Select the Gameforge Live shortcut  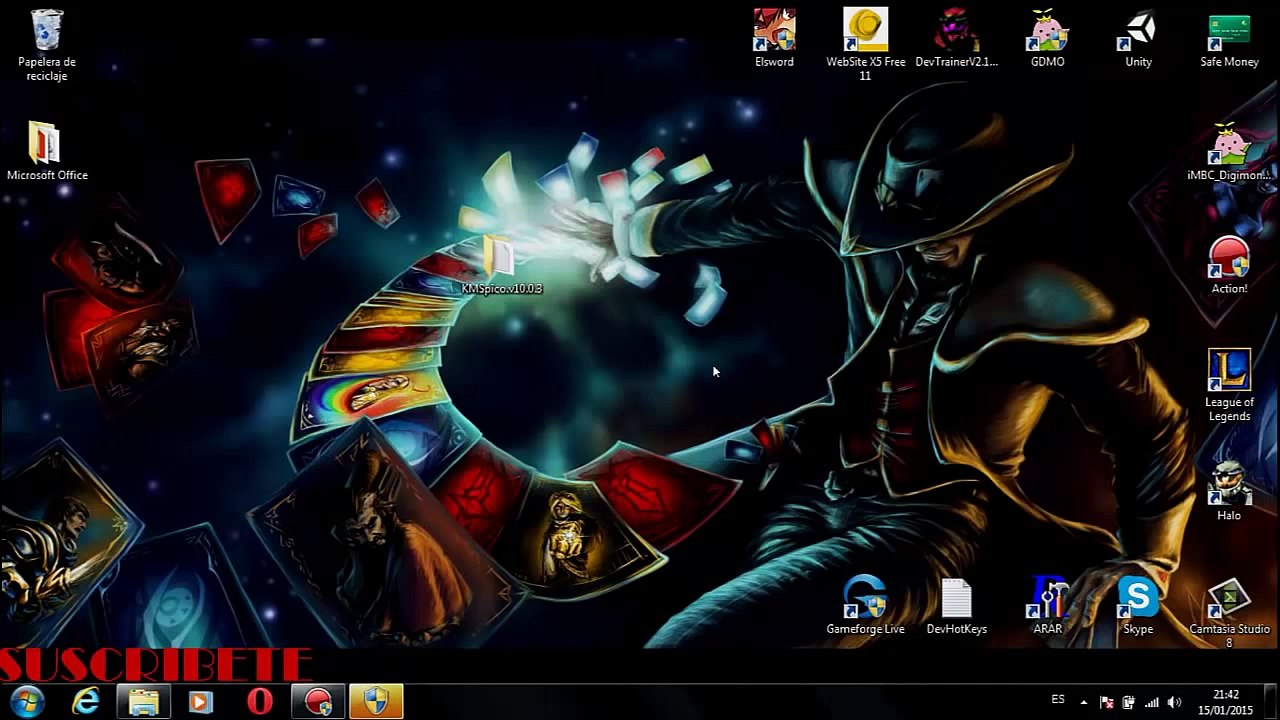[865, 606]
